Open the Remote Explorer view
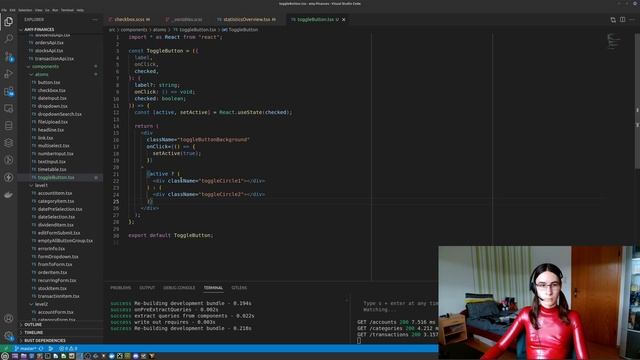Screen dimensions: 640x360 (9, 109)
